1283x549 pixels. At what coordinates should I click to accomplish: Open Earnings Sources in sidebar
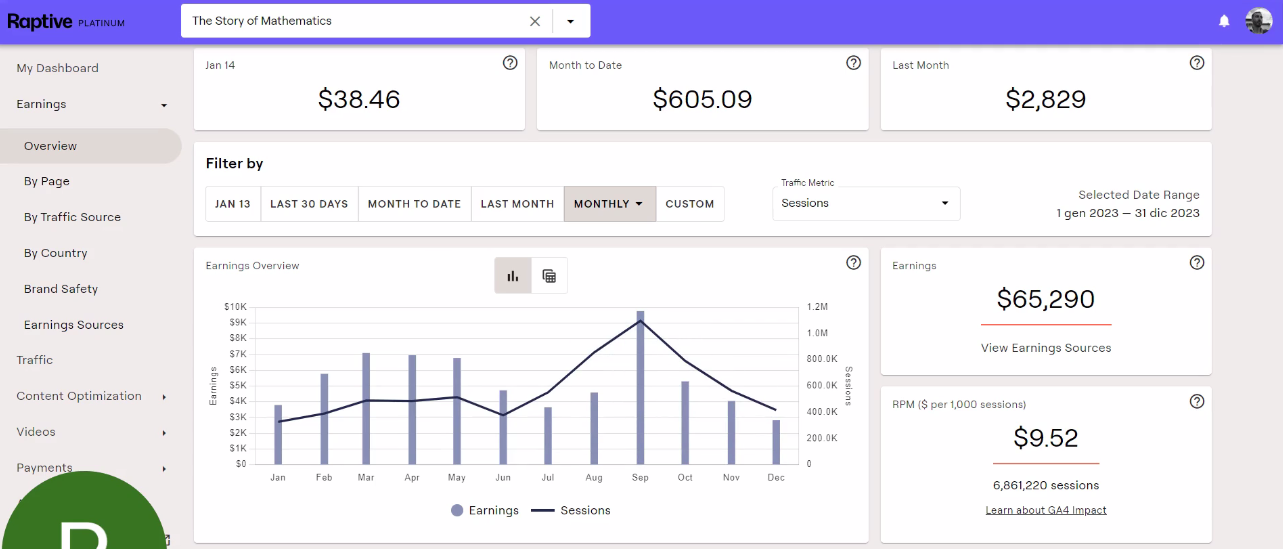74,325
